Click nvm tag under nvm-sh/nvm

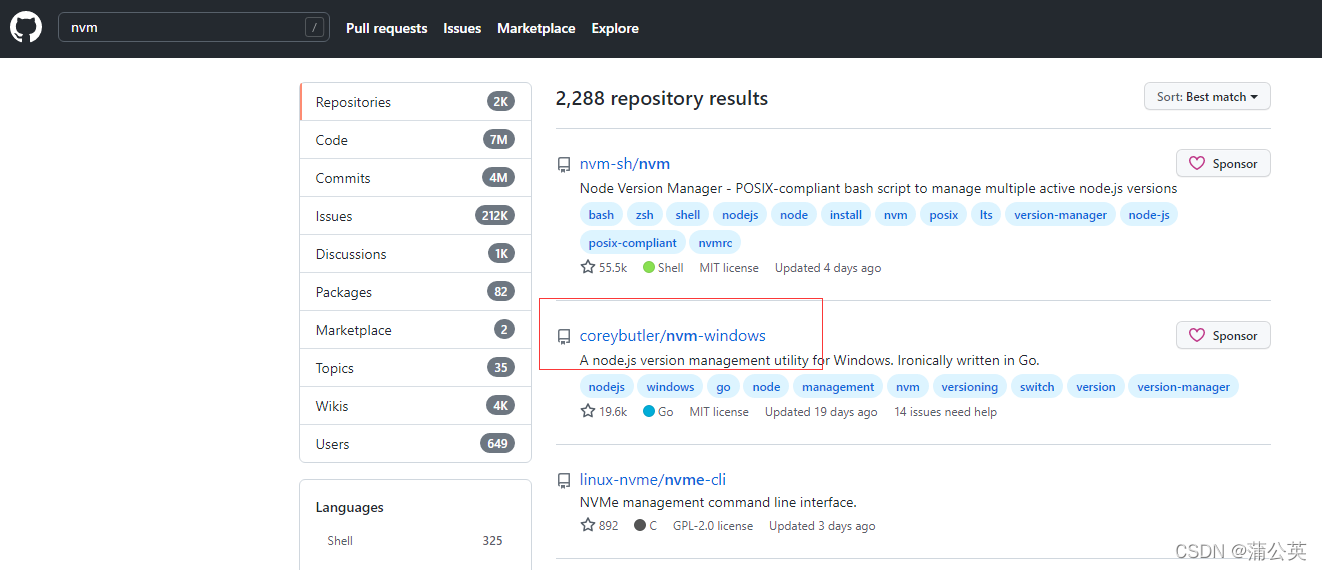tap(896, 215)
